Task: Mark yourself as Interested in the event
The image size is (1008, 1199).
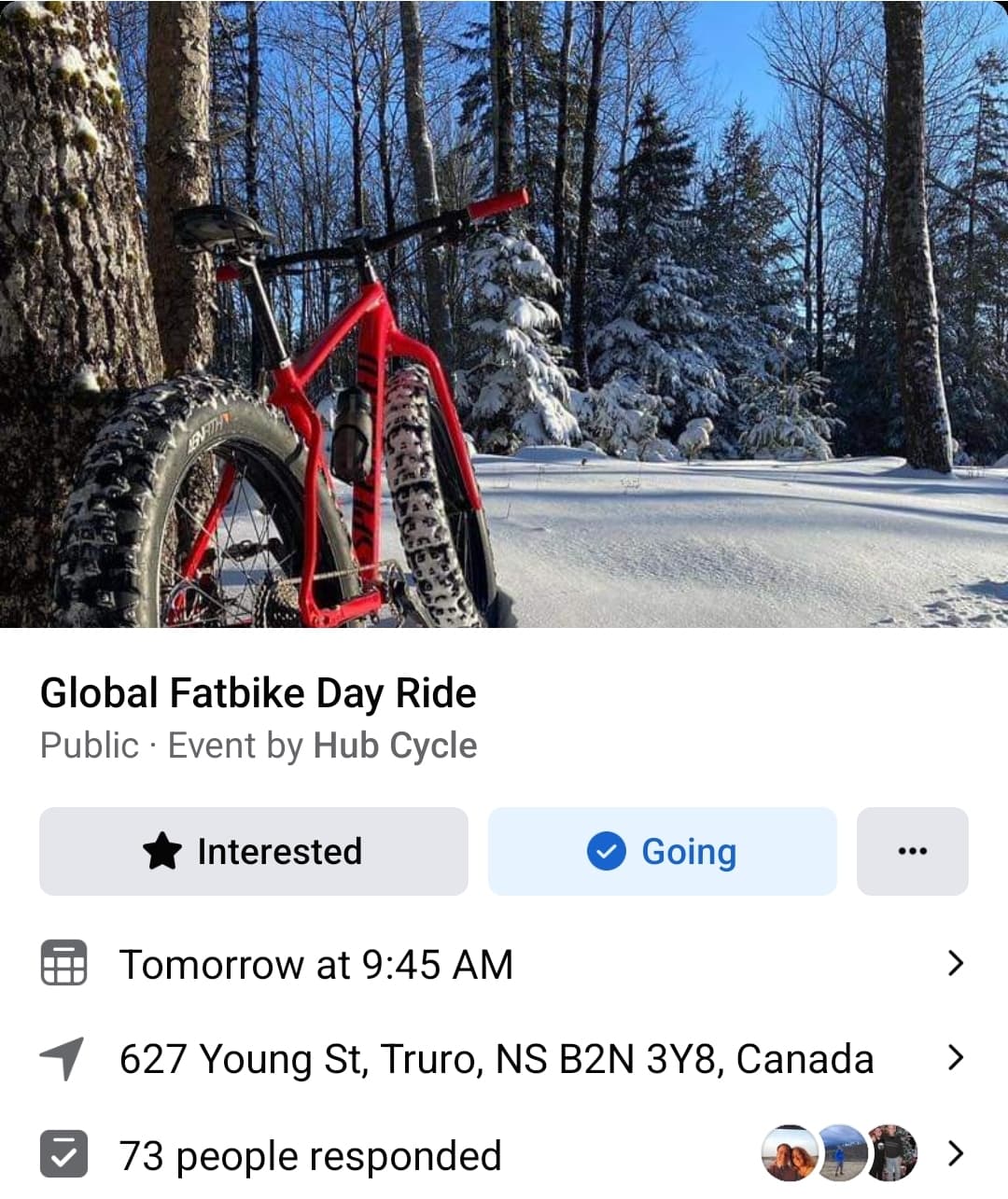Action: [253, 851]
